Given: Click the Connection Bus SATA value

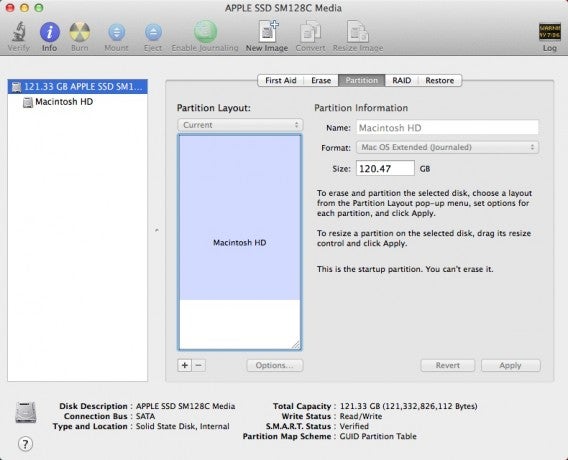Looking at the screenshot, I should (145, 416).
